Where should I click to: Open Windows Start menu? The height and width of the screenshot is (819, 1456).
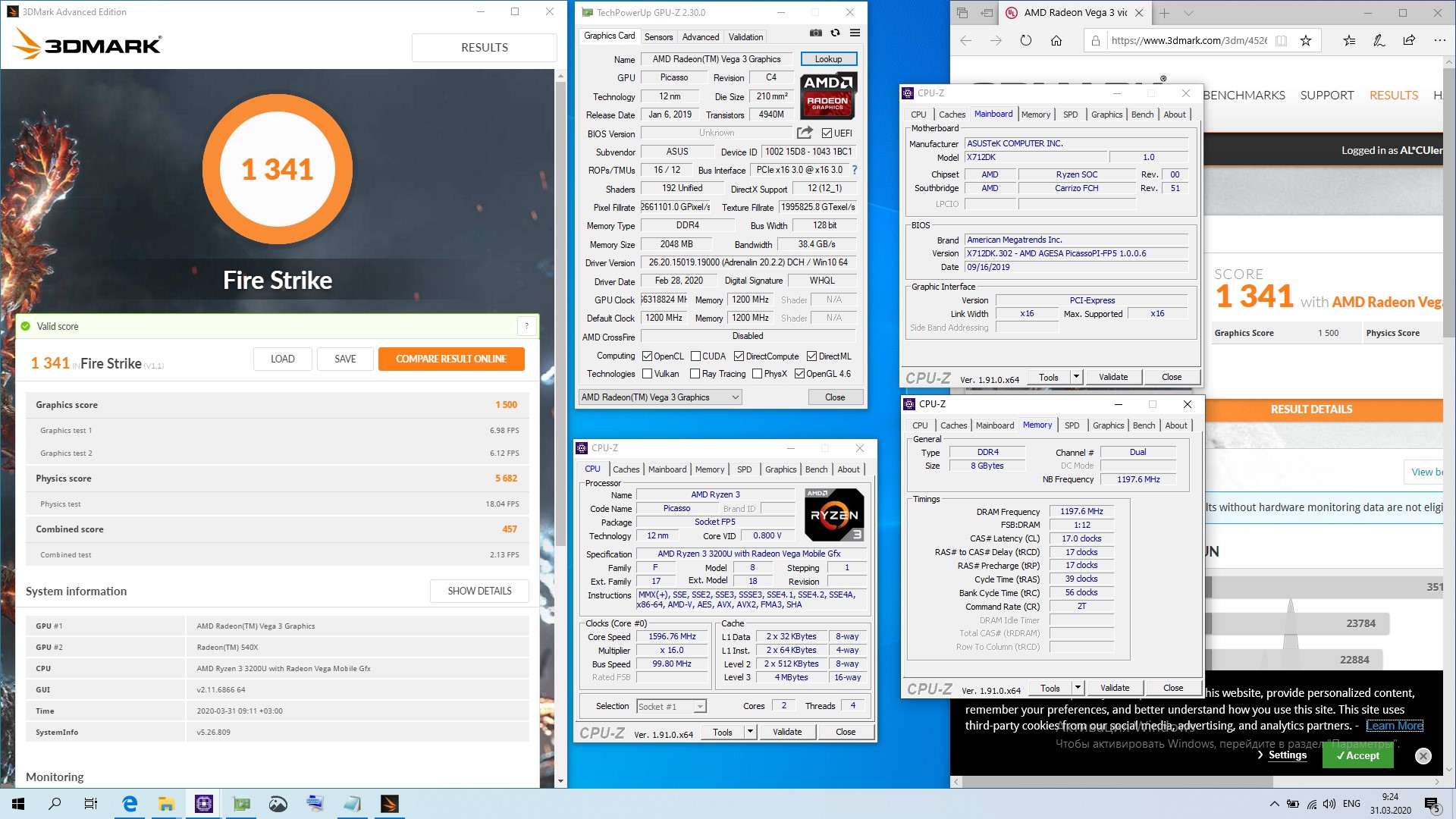point(18,804)
